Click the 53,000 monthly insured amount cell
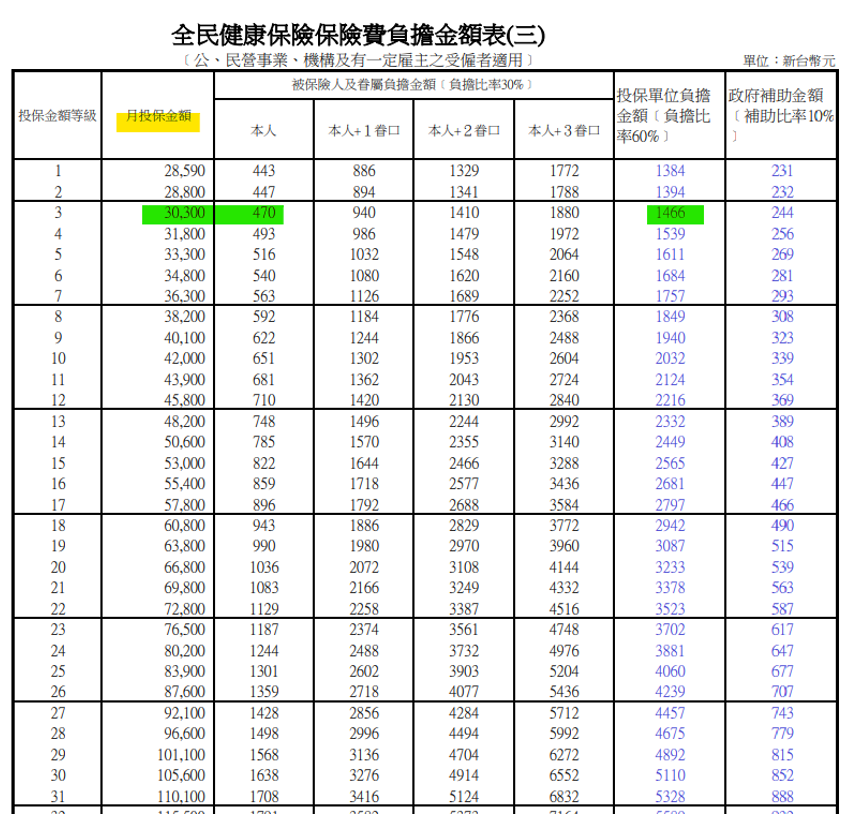 (x=184, y=464)
